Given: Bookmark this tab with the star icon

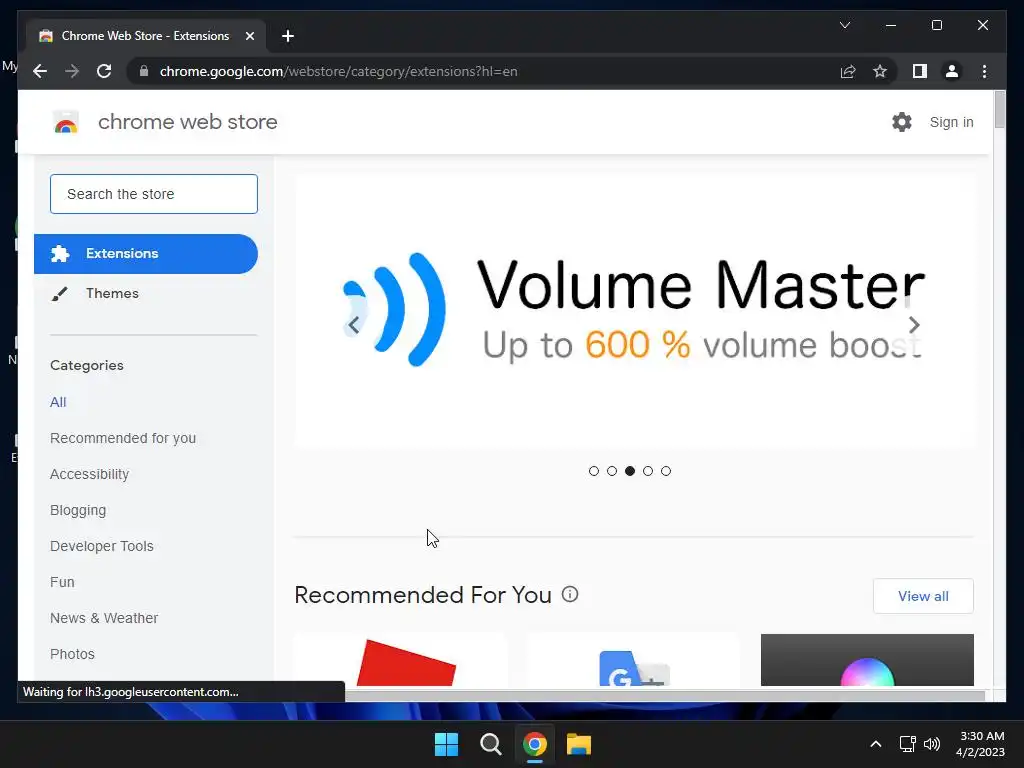Looking at the screenshot, I should click(880, 71).
